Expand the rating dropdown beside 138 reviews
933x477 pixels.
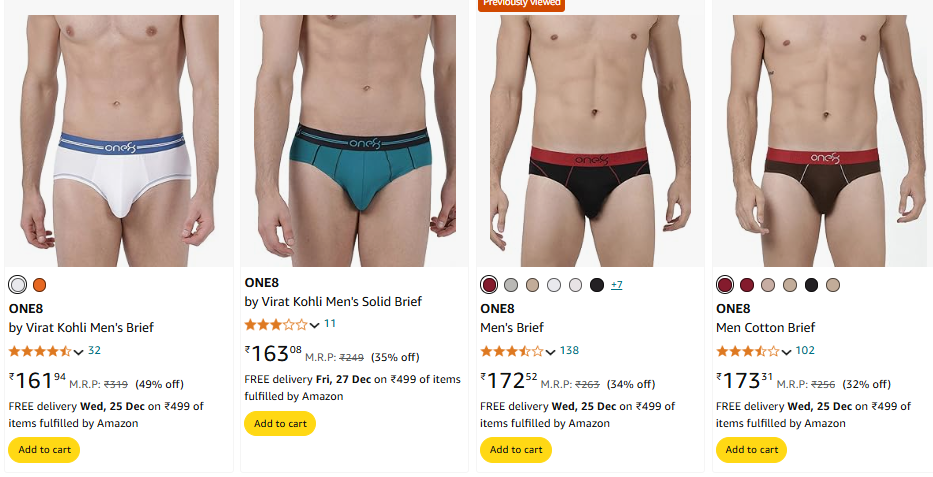click(550, 352)
